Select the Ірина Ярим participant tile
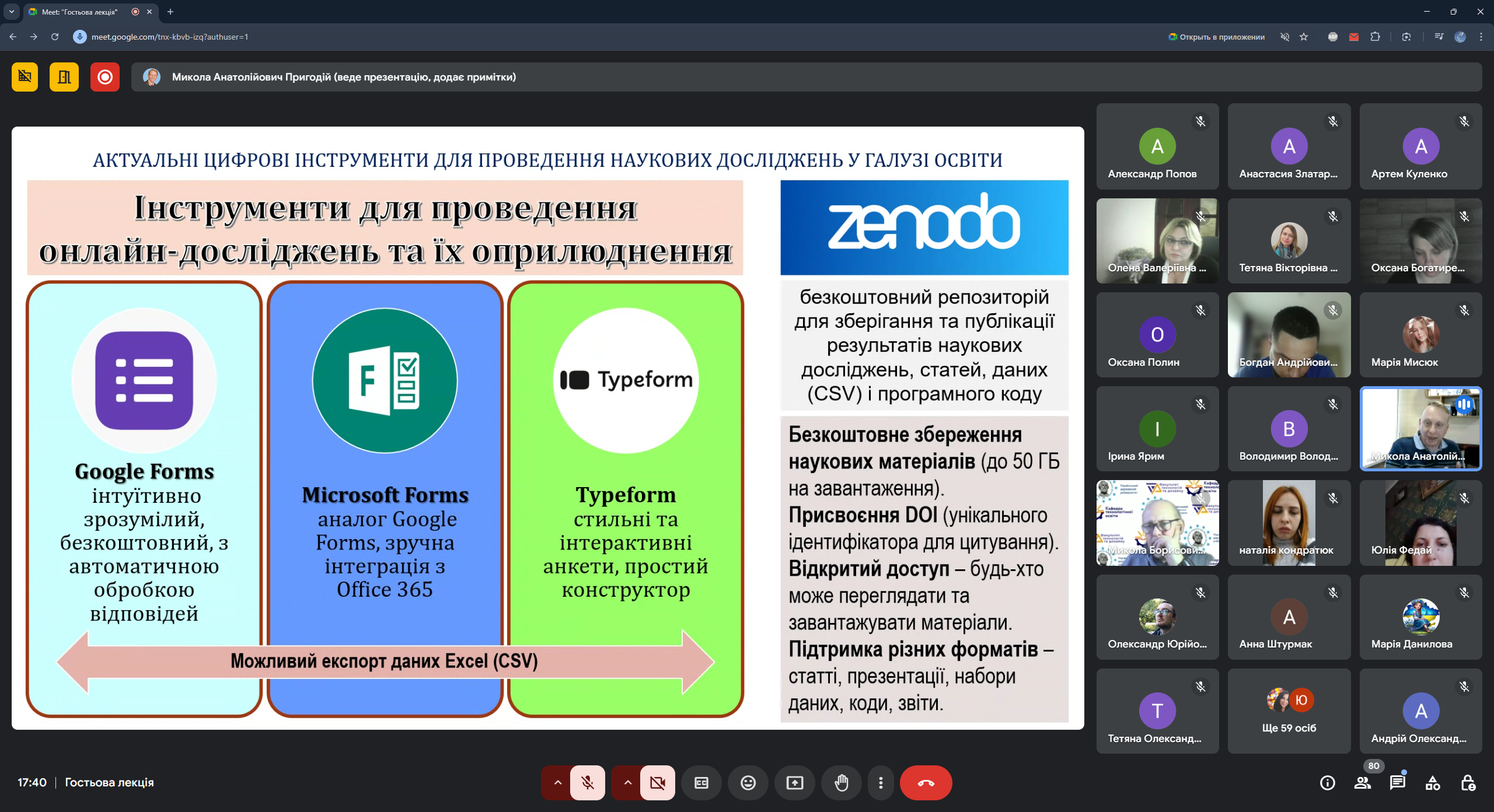 (x=1157, y=429)
